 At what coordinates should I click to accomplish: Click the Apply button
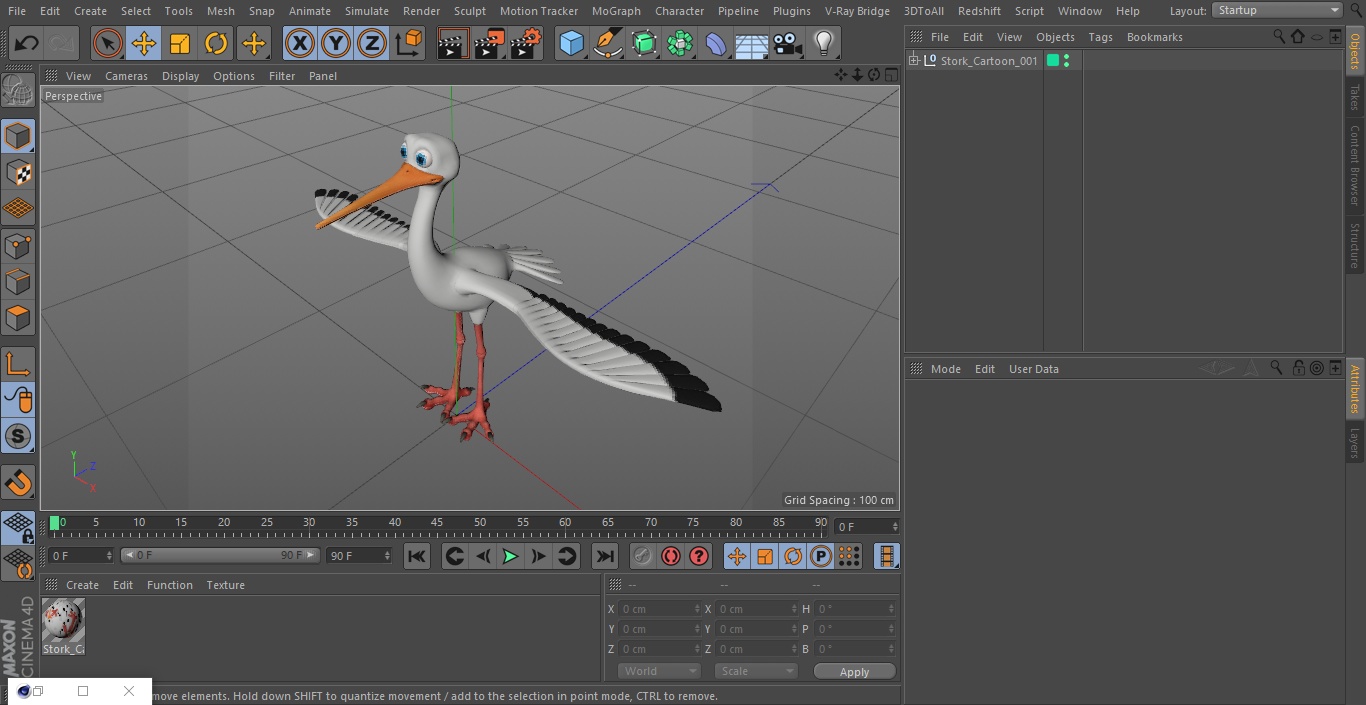(x=854, y=671)
